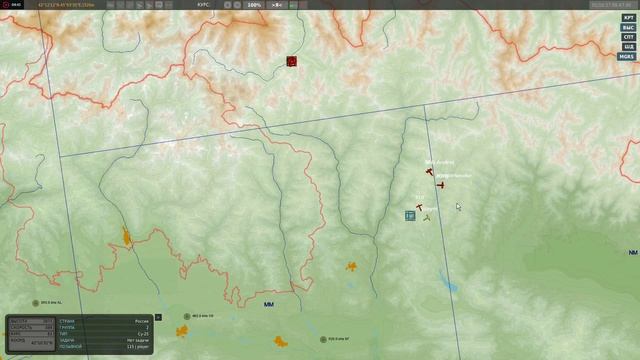Click the КУРС label in the top bar
Image resolution: width=640 pixels, height=360 pixels.
[x=203, y=5]
